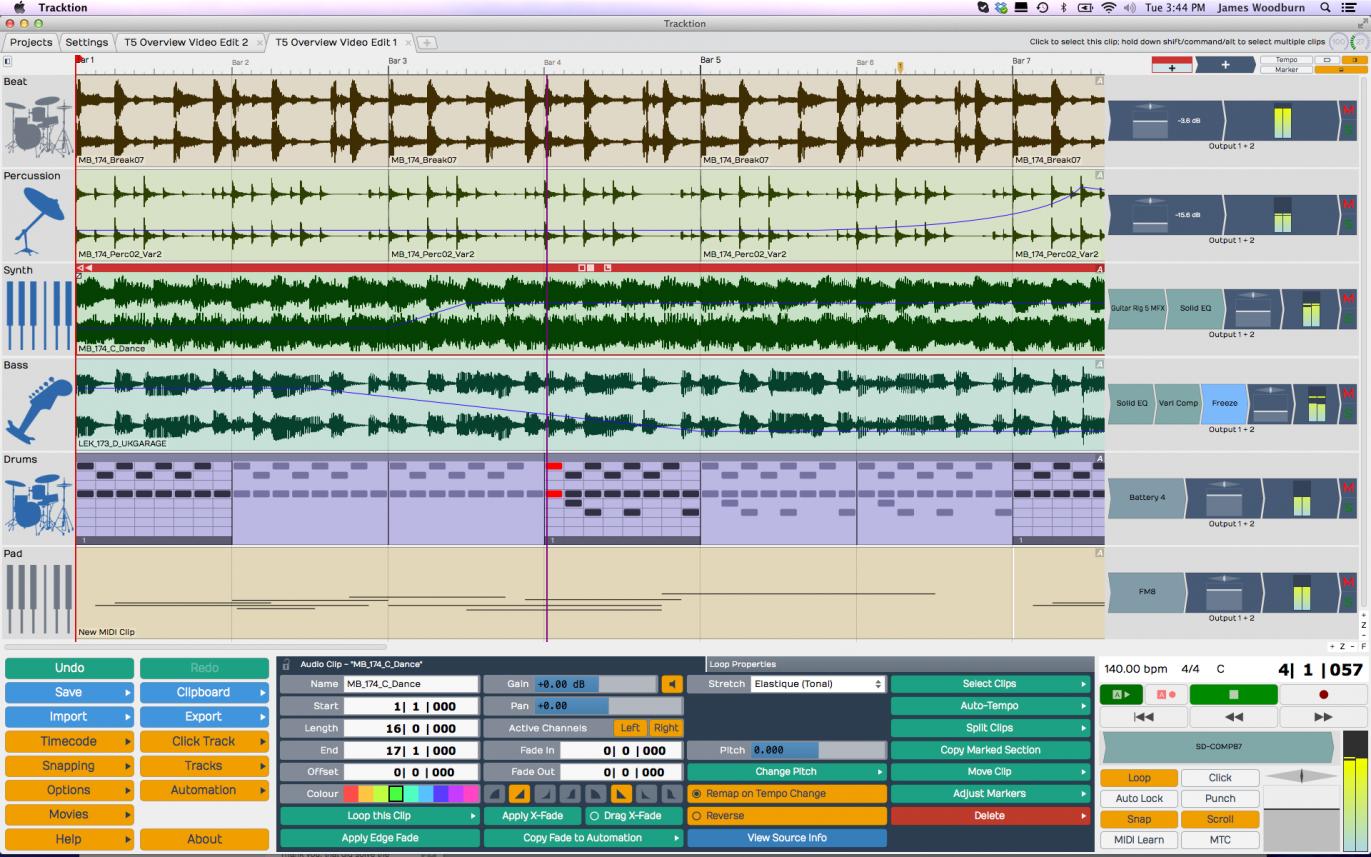Open the Stretch mode Elastique dropdown
The image size is (1371, 857).
818,684
